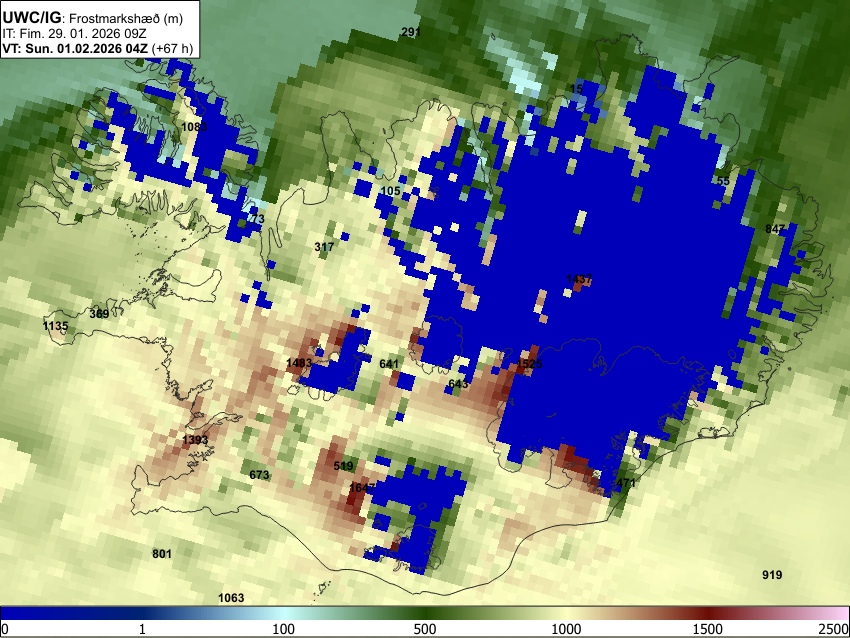The width and height of the screenshot is (850, 638).
Task: Click the map value label "1647"
Action: point(362,488)
